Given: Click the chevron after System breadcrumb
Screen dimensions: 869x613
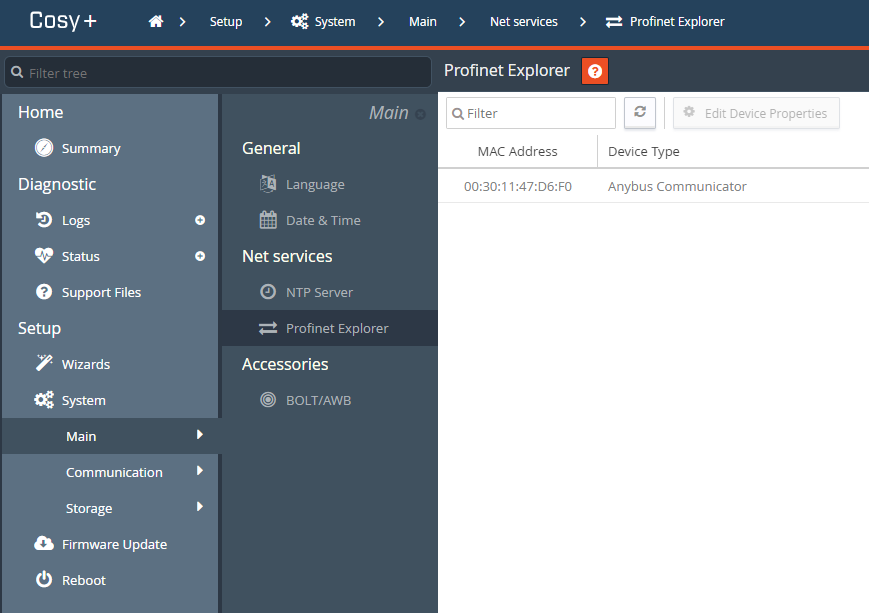Looking at the screenshot, I should point(381,22).
